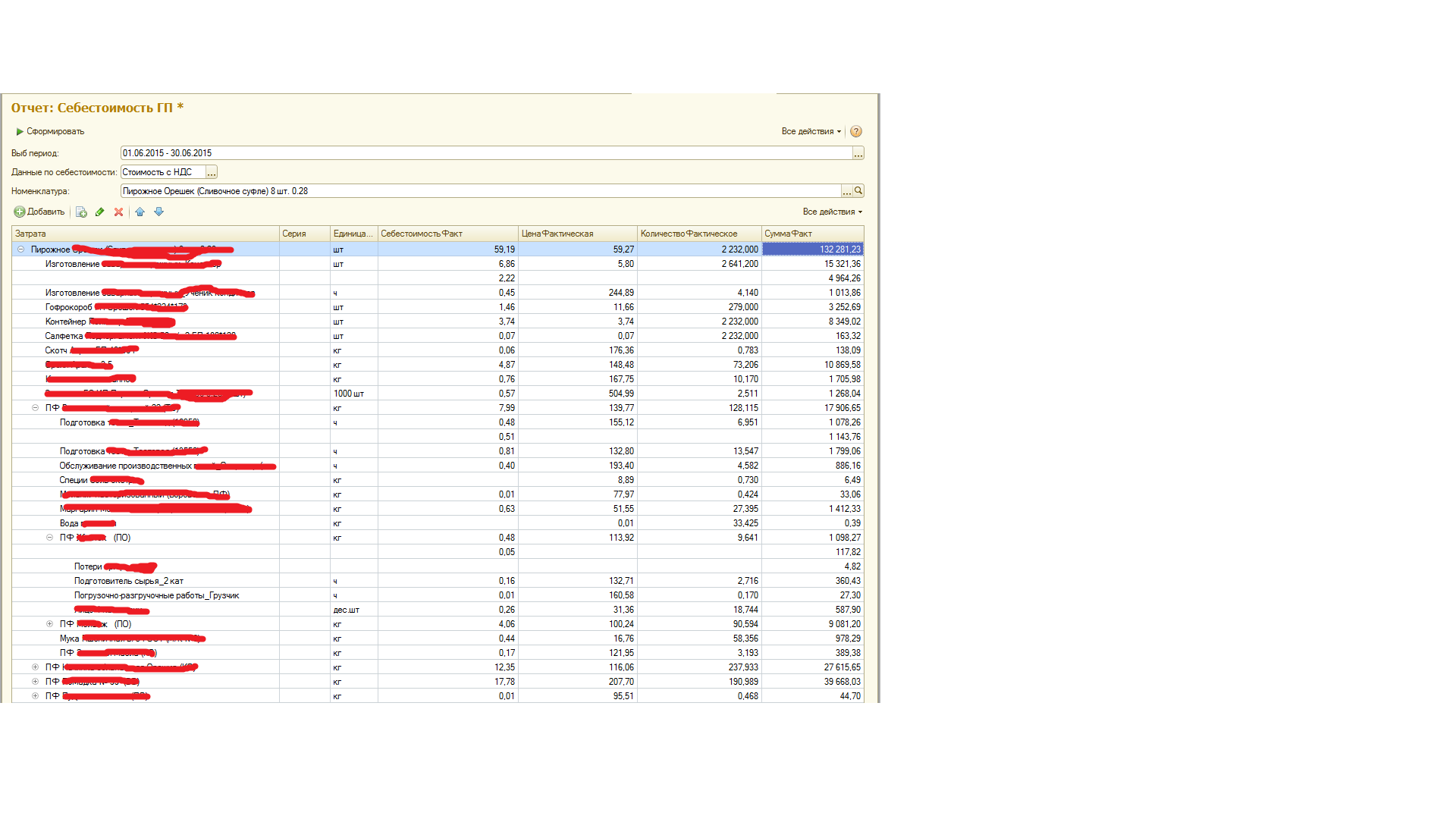Viewport: 1456px width, 819px height.
Task: Click price cell 244,89
Action: coord(578,293)
